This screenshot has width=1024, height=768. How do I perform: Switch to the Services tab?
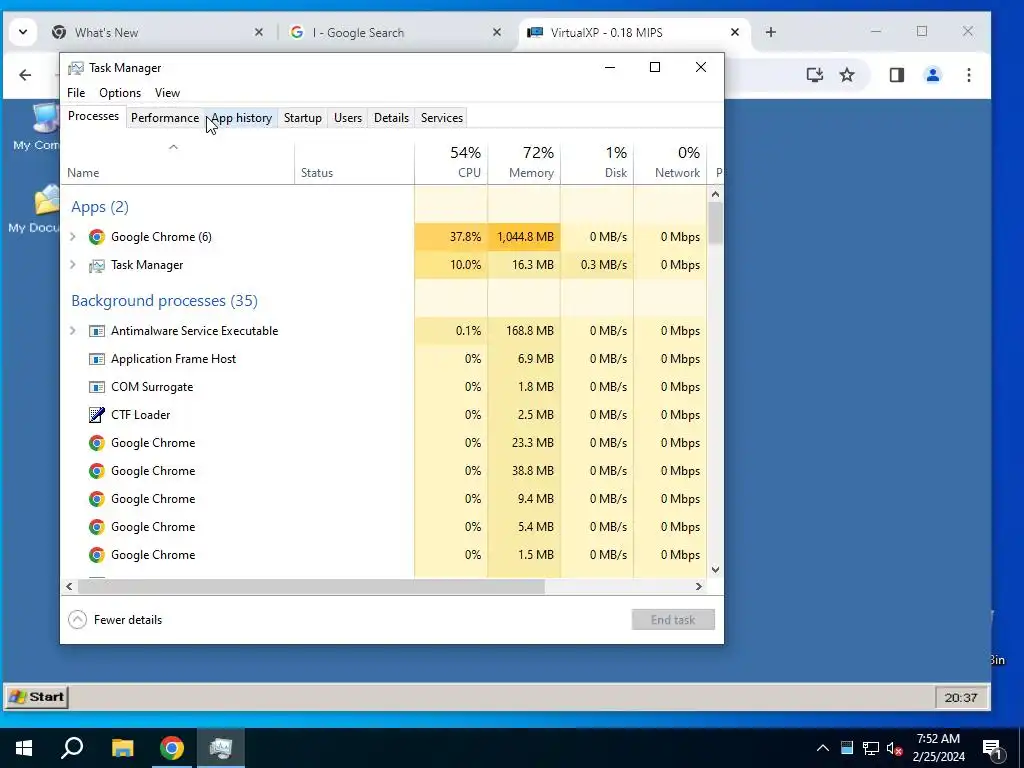click(x=442, y=118)
